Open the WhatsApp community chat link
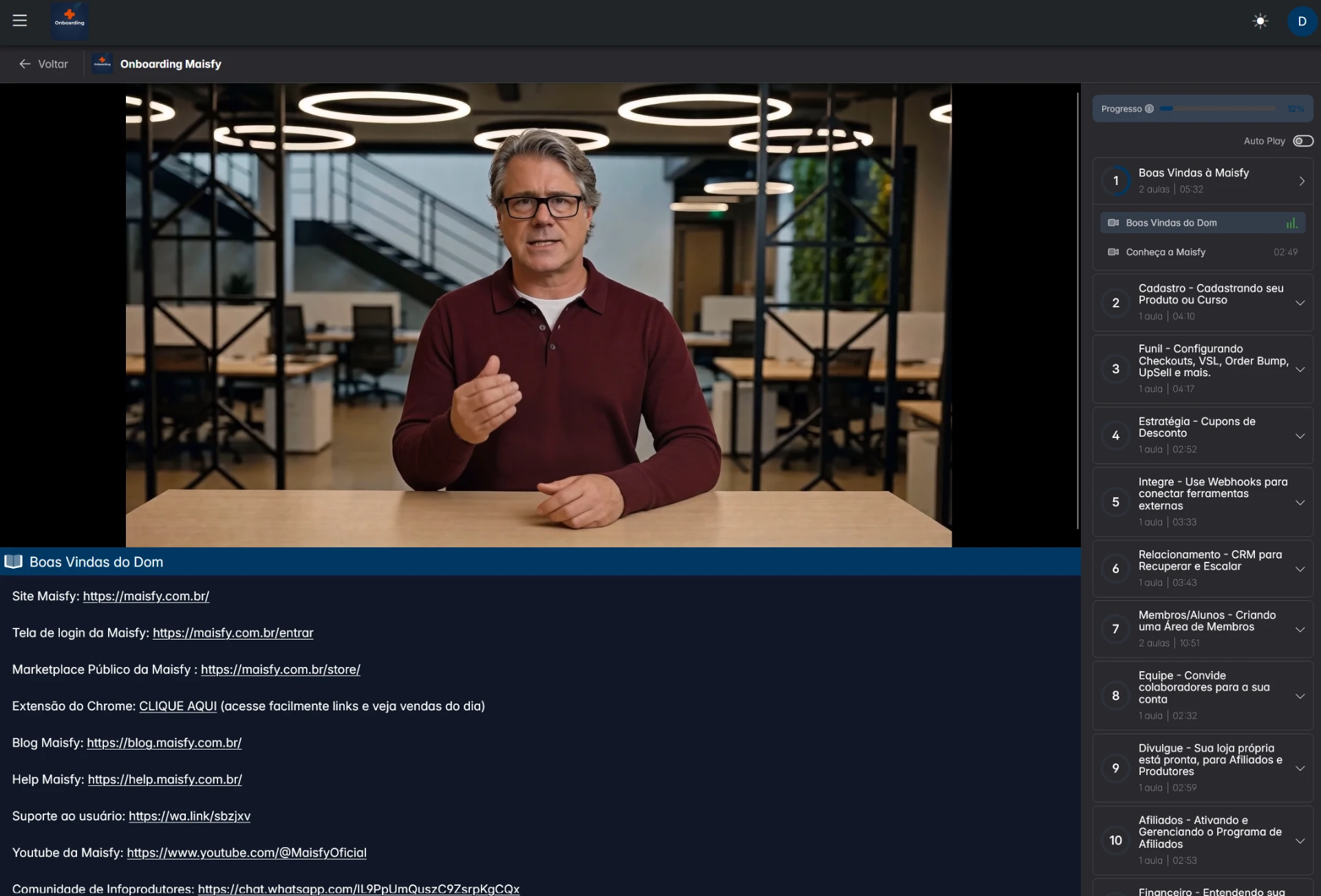 pos(358,888)
